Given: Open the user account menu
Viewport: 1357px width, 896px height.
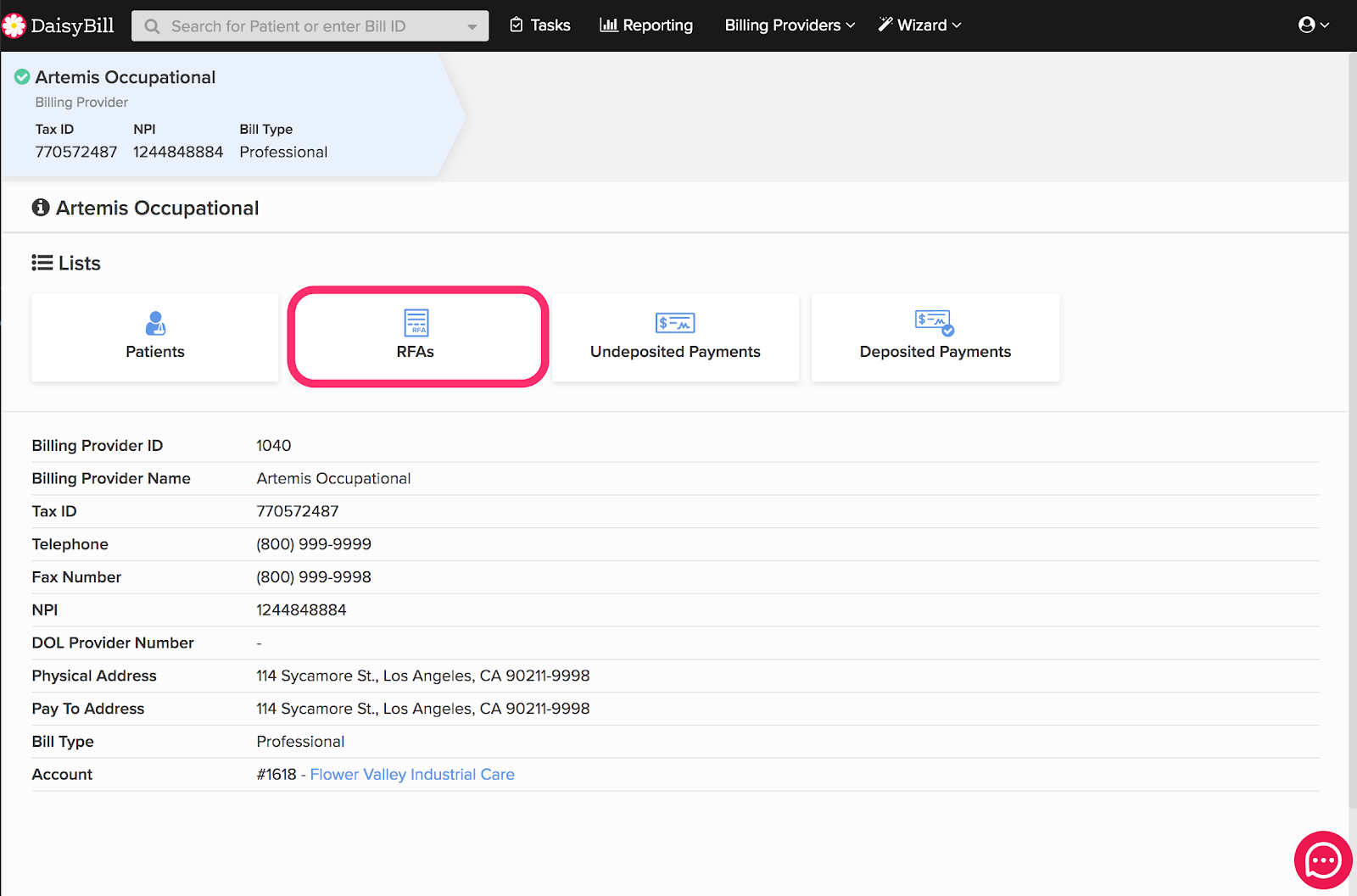Looking at the screenshot, I should (x=1314, y=25).
